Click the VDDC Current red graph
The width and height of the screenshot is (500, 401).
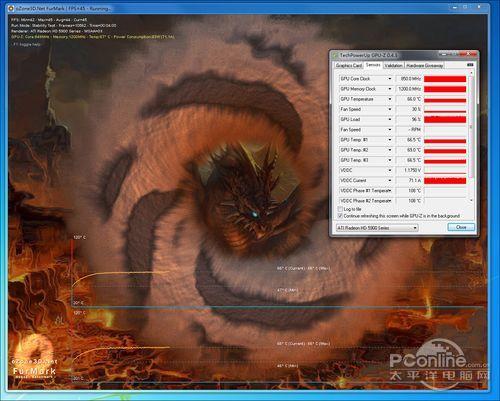(445, 180)
